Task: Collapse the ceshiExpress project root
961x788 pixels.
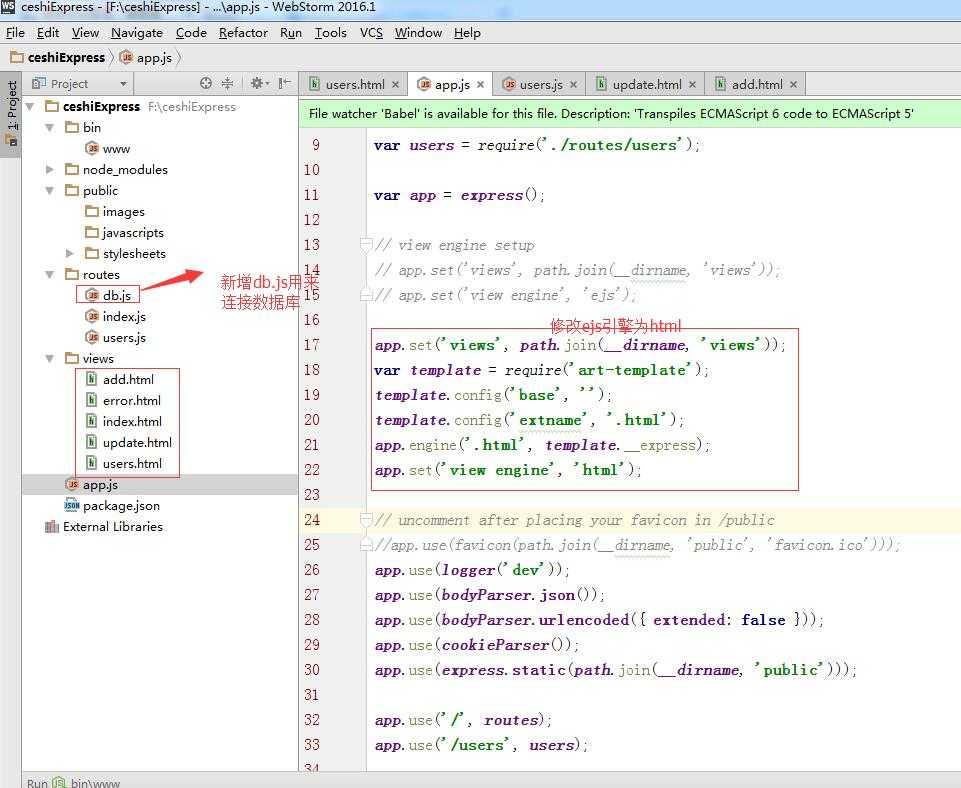Action: 29,107
